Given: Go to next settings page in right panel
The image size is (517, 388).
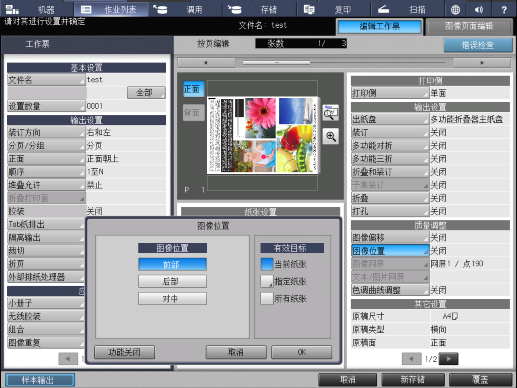Looking at the screenshot, I should pos(449,359).
